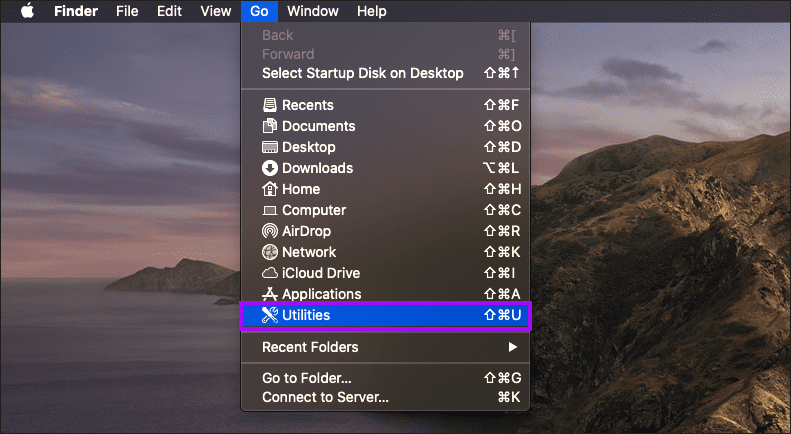Click the Utilities tools icon
This screenshot has width=791, height=434.
pos(270,315)
